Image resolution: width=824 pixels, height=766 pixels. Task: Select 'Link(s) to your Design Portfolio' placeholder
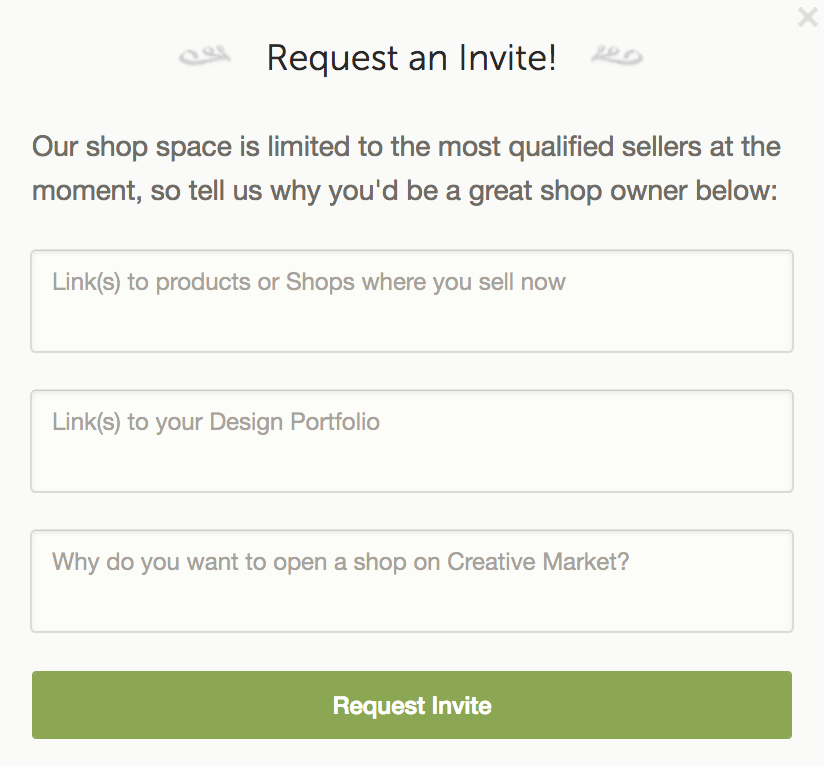pyautogui.click(x=215, y=422)
